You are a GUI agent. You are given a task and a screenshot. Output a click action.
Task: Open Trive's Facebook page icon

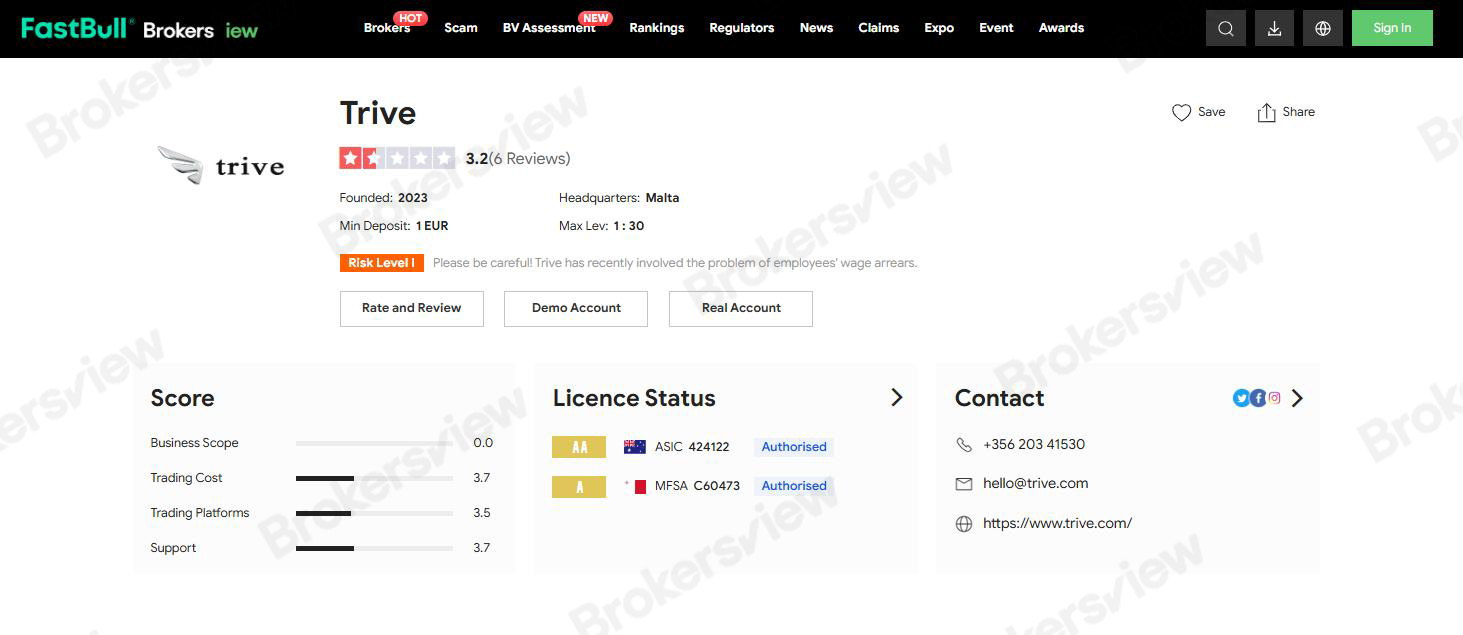[x=1258, y=398]
